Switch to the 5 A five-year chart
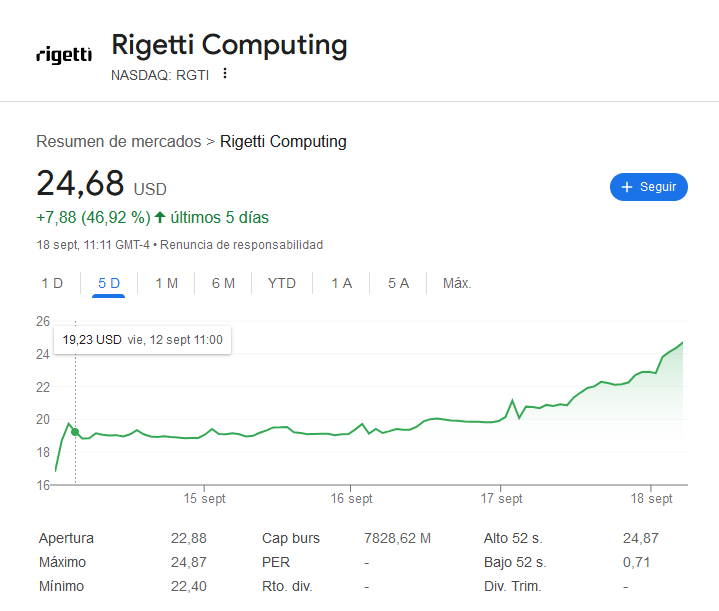This screenshot has width=719, height=611. pyautogui.click(x=398, y=283)
